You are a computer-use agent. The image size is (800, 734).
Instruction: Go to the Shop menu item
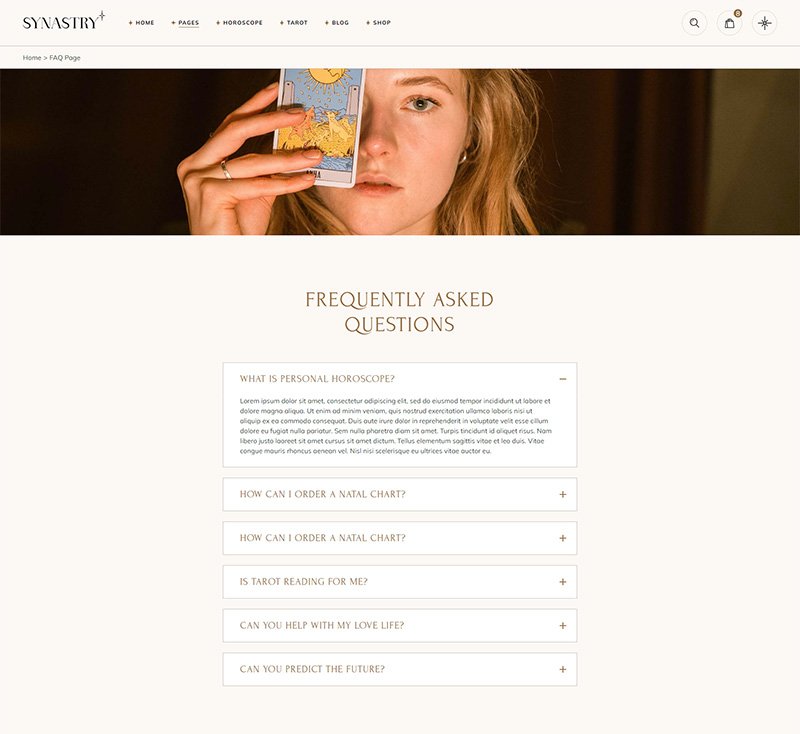tap(379, 23)
